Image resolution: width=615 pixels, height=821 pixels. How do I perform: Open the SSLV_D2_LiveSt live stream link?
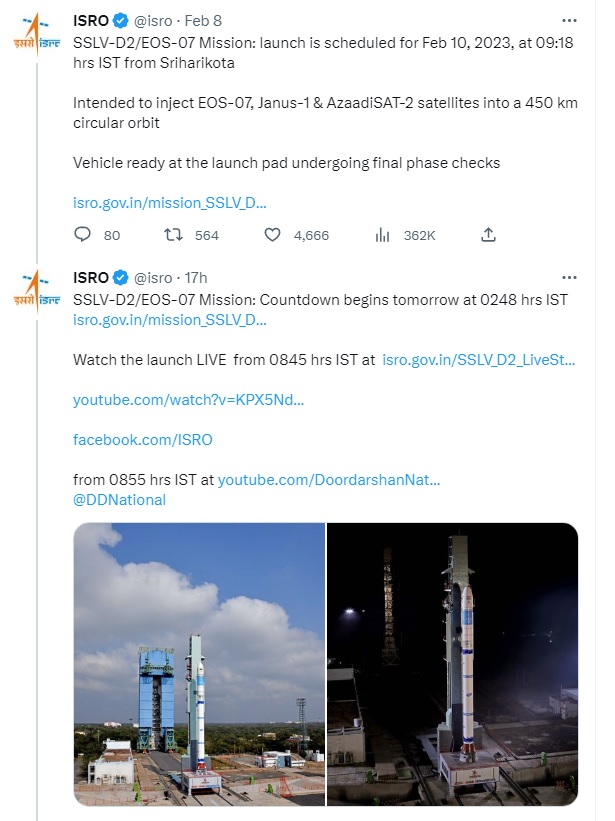tap(479, 358)
